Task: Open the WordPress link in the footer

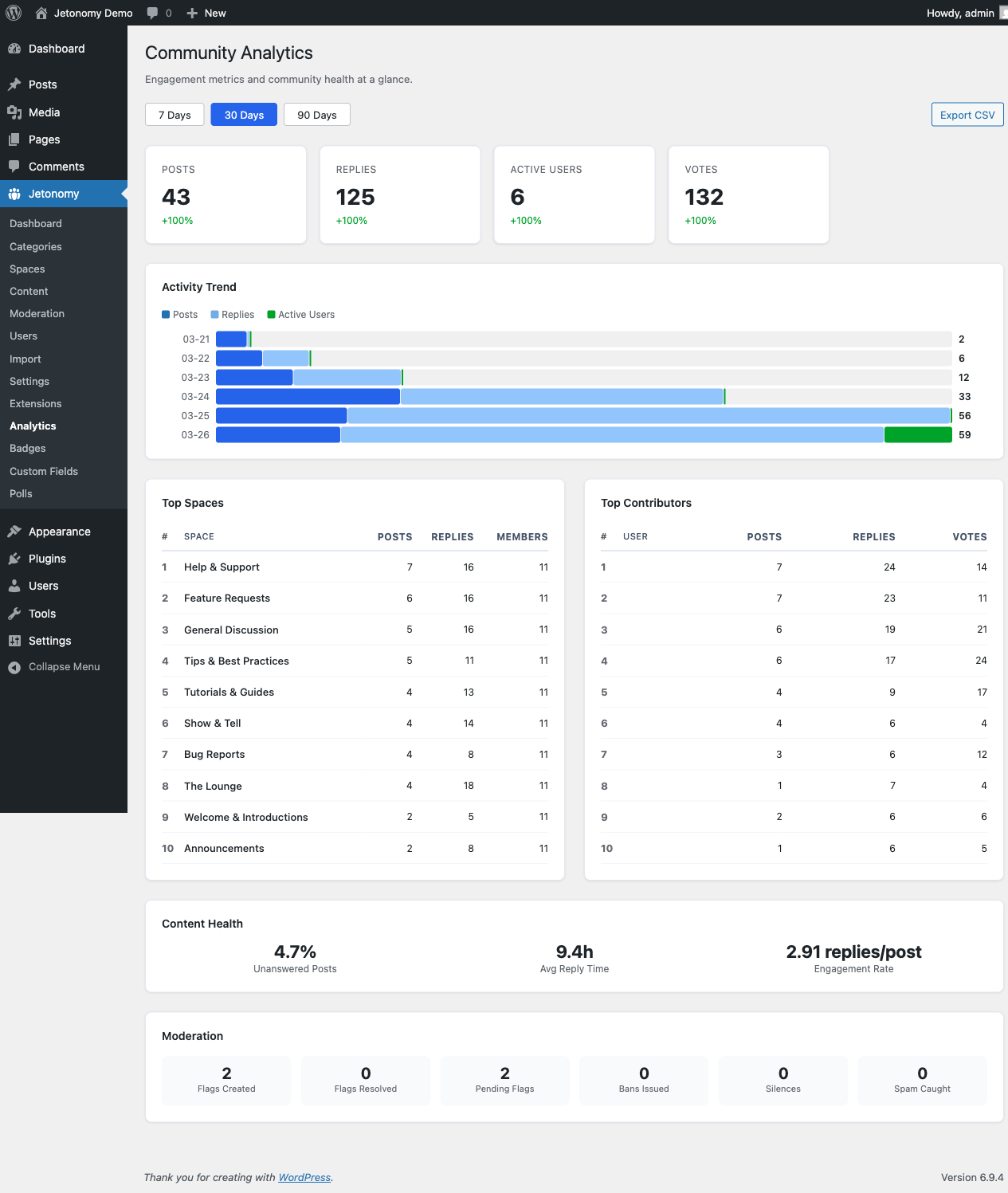Action: 304,1177
